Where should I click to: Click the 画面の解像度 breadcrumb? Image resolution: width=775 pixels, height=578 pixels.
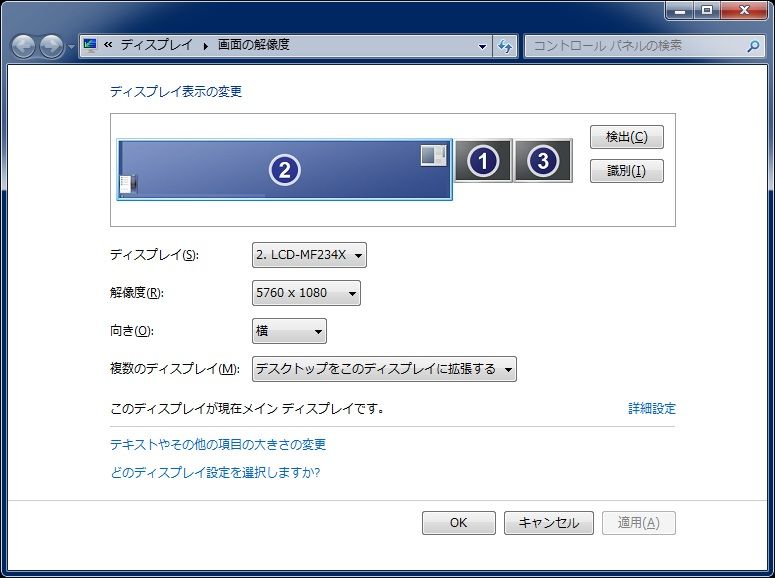tap(254, 45)
